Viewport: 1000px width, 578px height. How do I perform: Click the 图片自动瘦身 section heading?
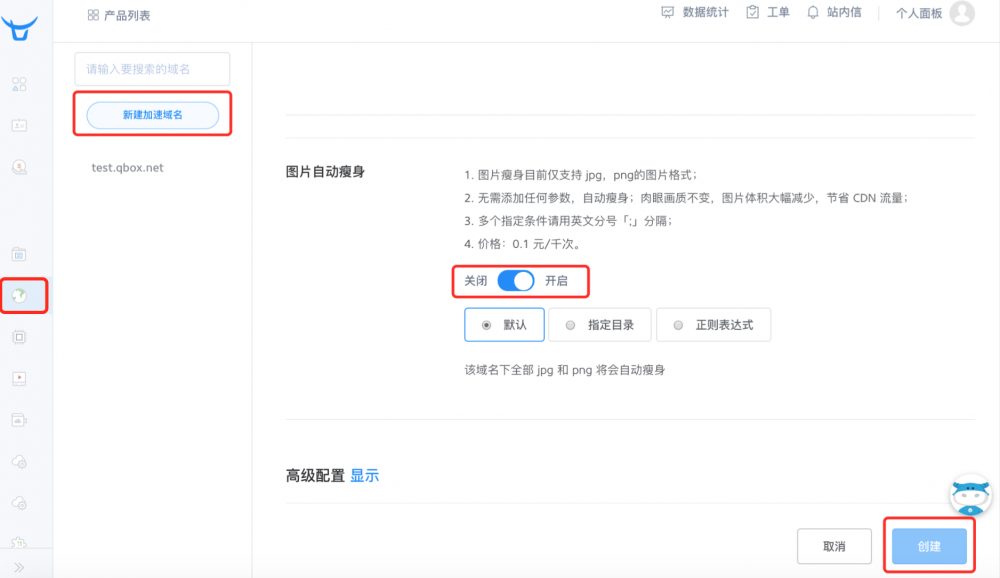click(325, 172)
